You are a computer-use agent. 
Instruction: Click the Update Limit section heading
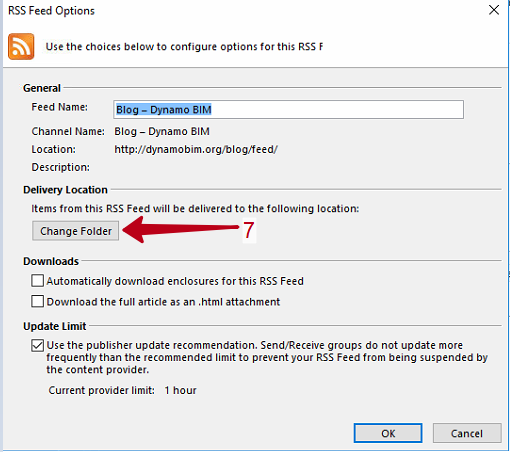pos(55,326)
